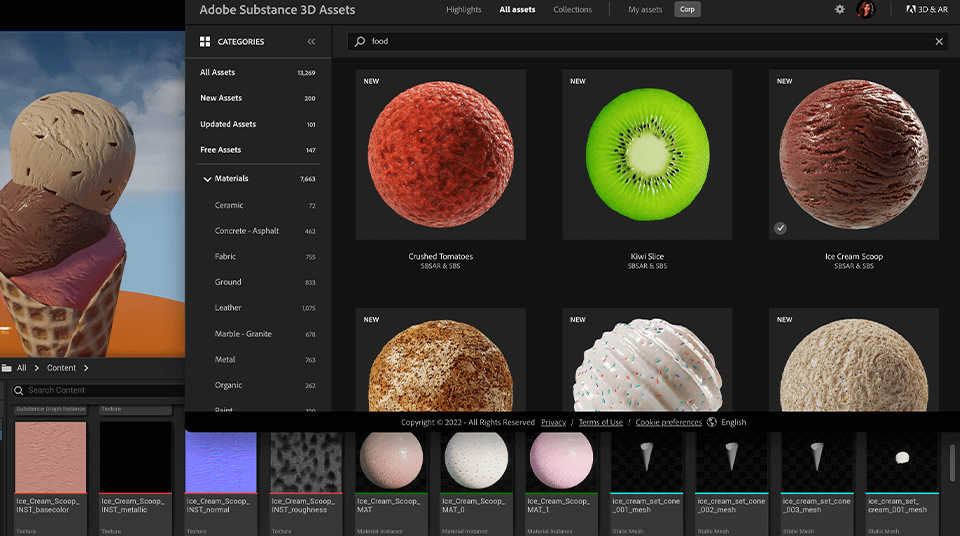This screenshot has height=536, width=960.
Task: Click the food search field
Action: point(648,41)
